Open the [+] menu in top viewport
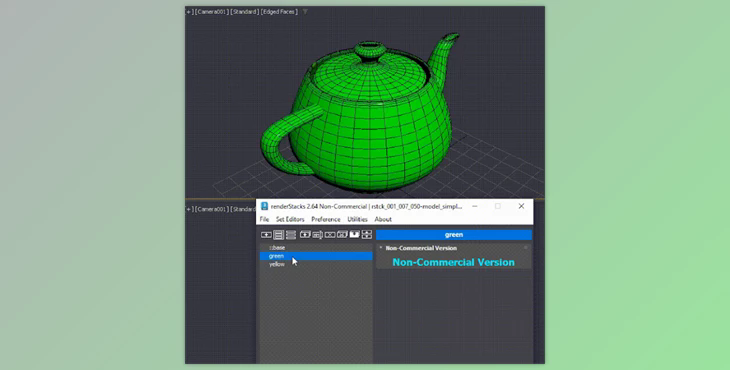Screen dimensions: 730x370 189,12
